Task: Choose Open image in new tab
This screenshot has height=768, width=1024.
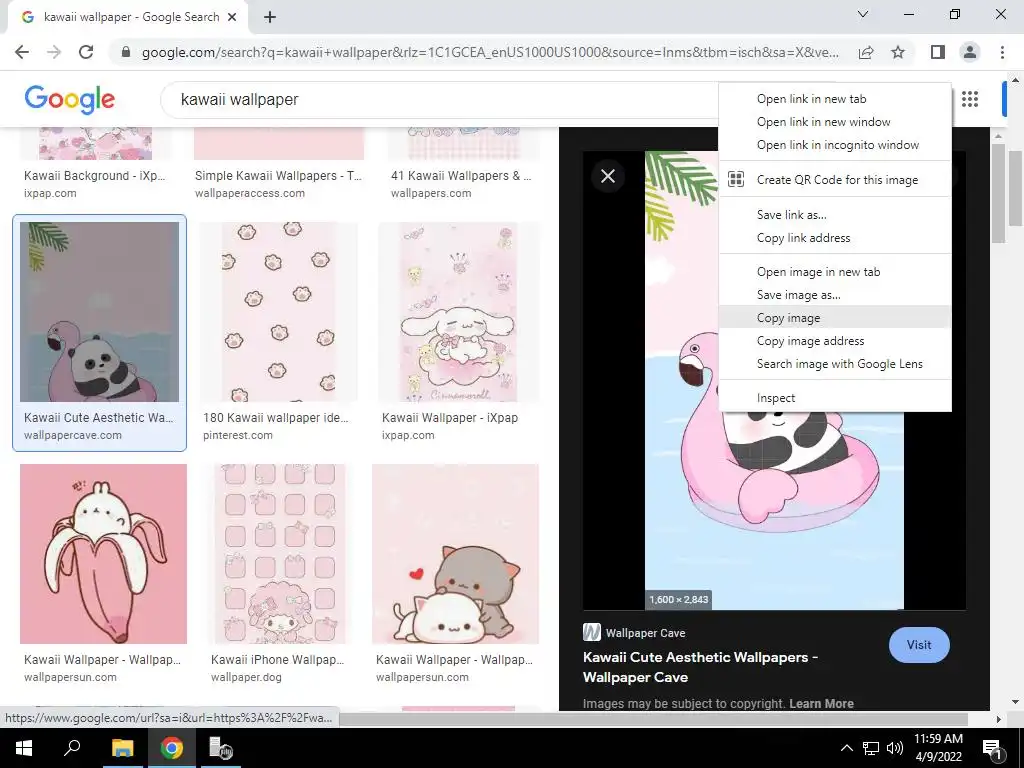Action: (835, 272)
